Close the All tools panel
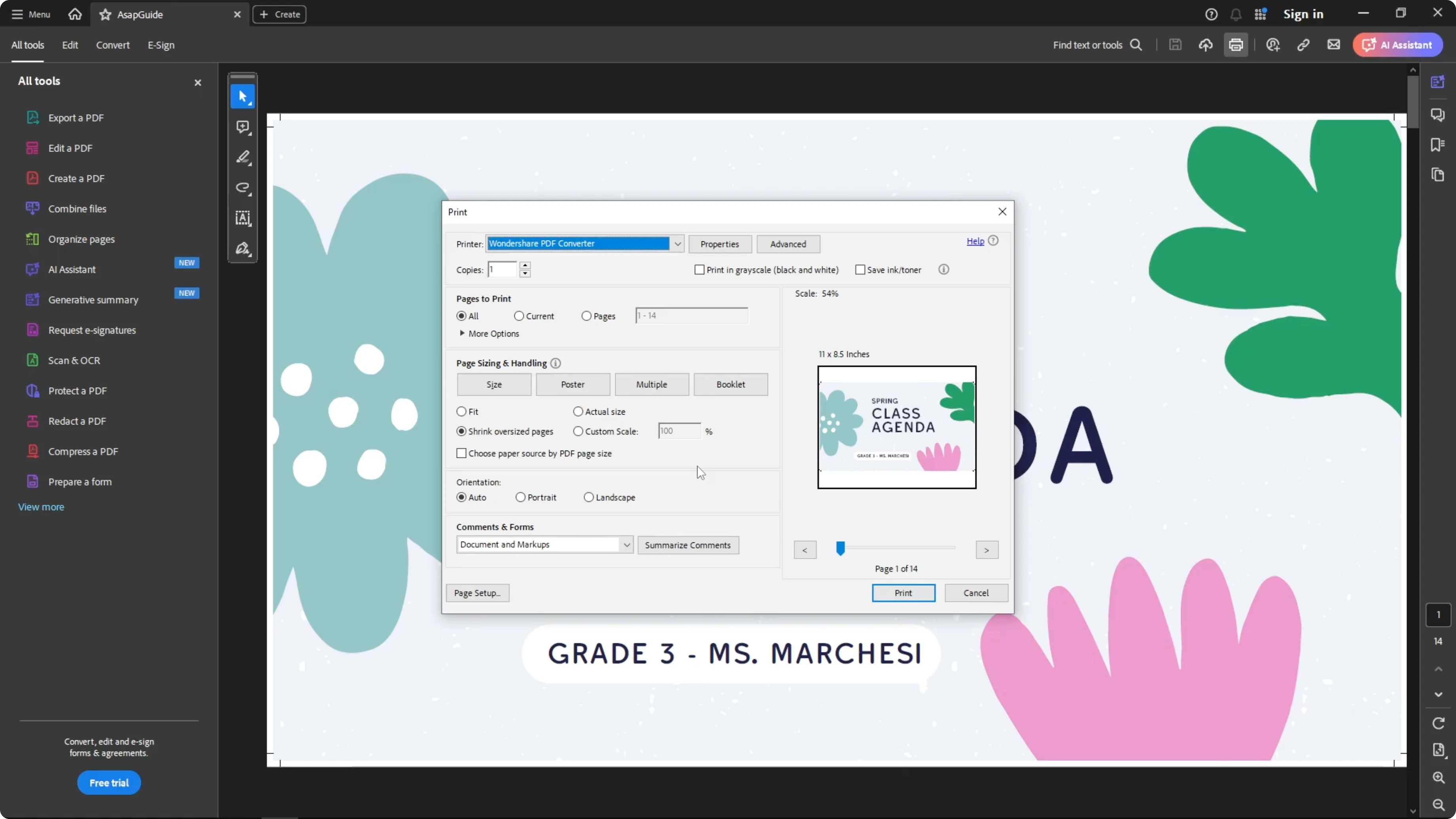 click(198, 83)
